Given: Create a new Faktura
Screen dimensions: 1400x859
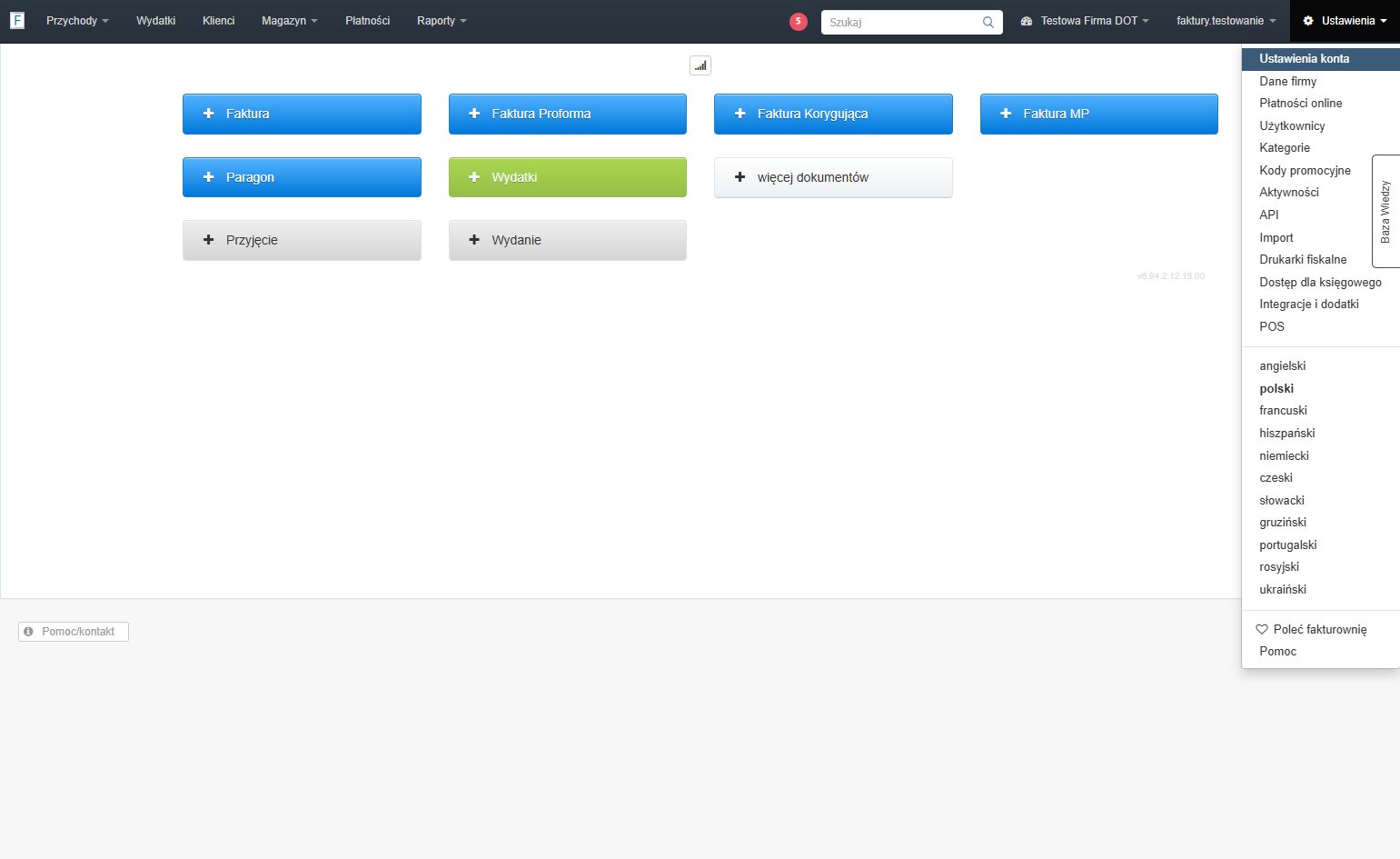Looking at the screenshot, I should 302,114.
